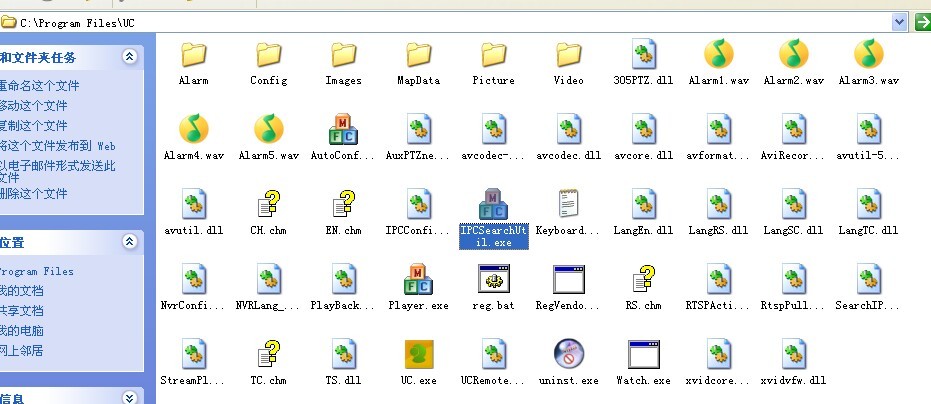Select the UC.exe application icon
Image resolution: width=931 pixels, height=404 pixels.
tap(419, 354)
